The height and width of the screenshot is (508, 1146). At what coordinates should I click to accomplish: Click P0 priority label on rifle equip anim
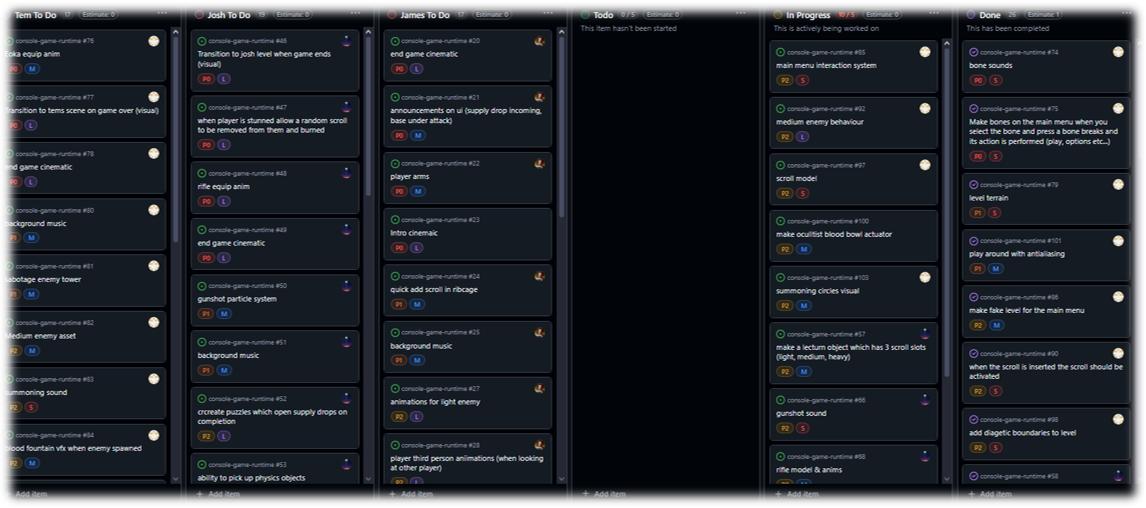click(x=207, y=201)
